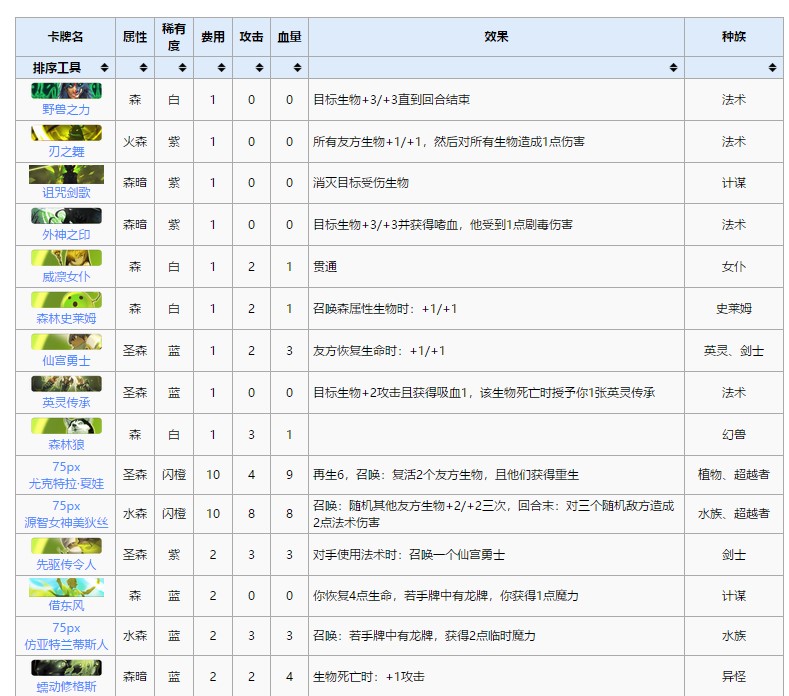Screen dimensions: 789x696
Task: Open 野兽之力 card thumbnail image
Action: click(66, 91)
